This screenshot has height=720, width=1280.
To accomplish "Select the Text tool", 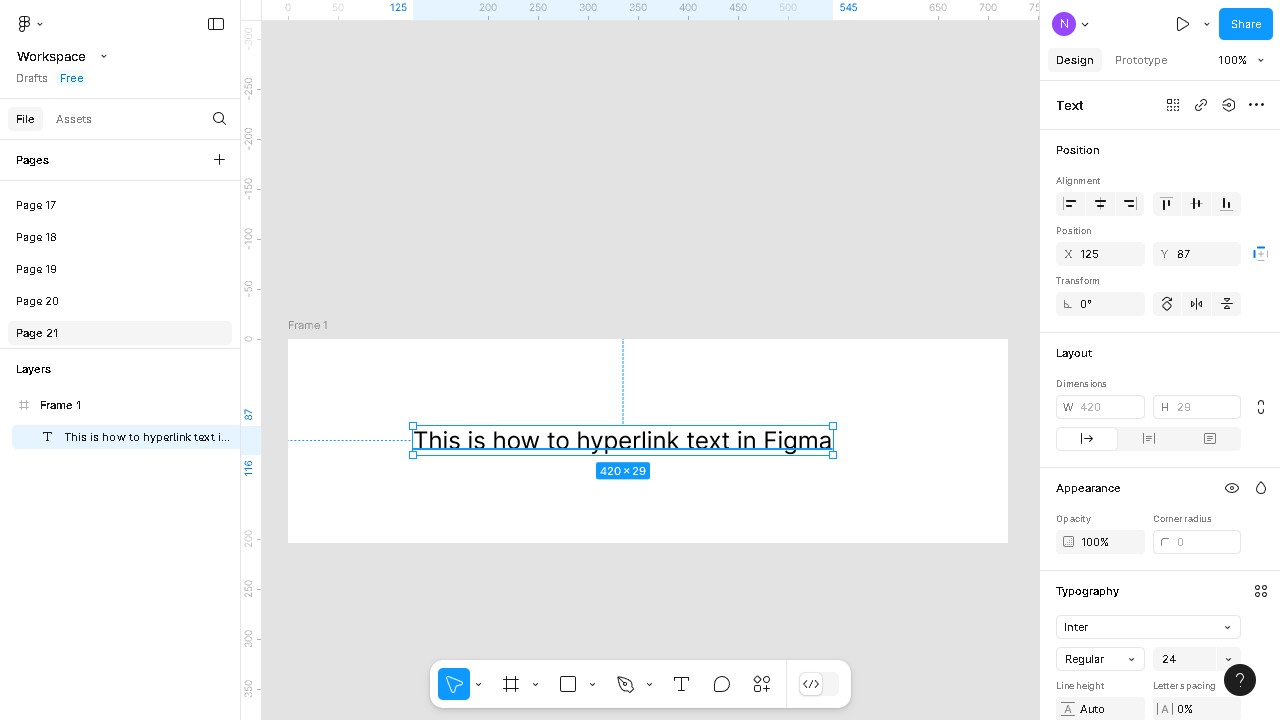I will click(681, 684).
